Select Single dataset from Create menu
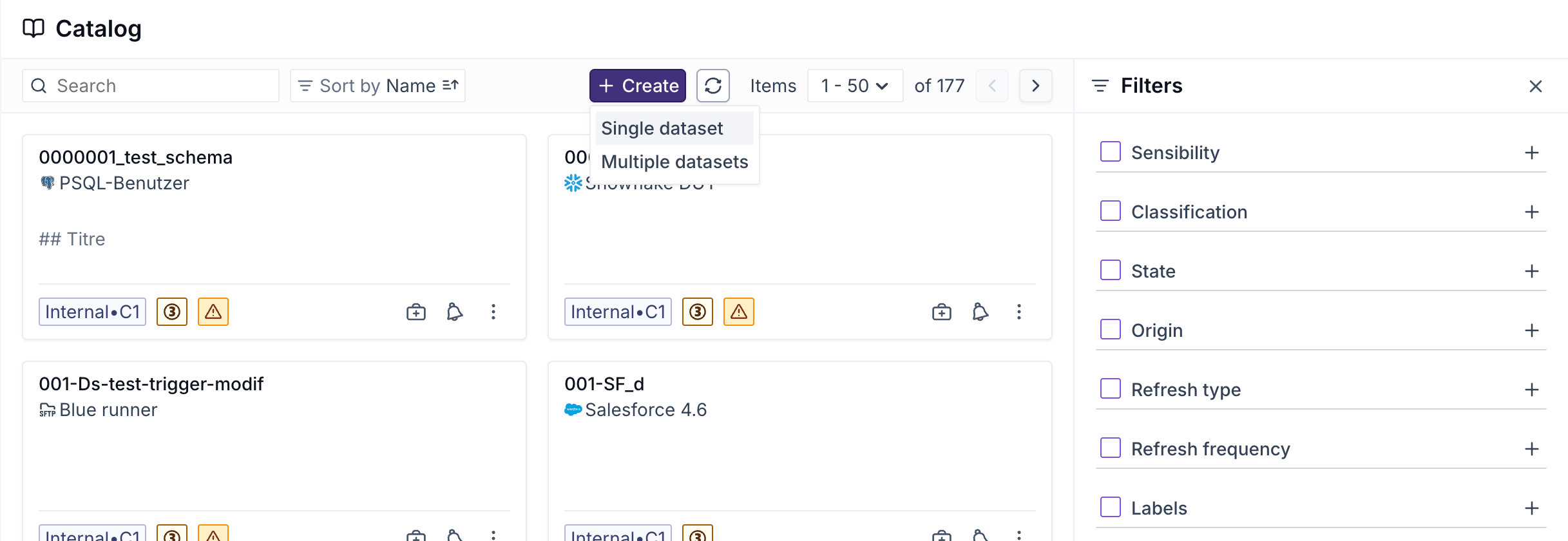Image resolution: width=1568 pixels, height=541 pixels. click(674, 128)
